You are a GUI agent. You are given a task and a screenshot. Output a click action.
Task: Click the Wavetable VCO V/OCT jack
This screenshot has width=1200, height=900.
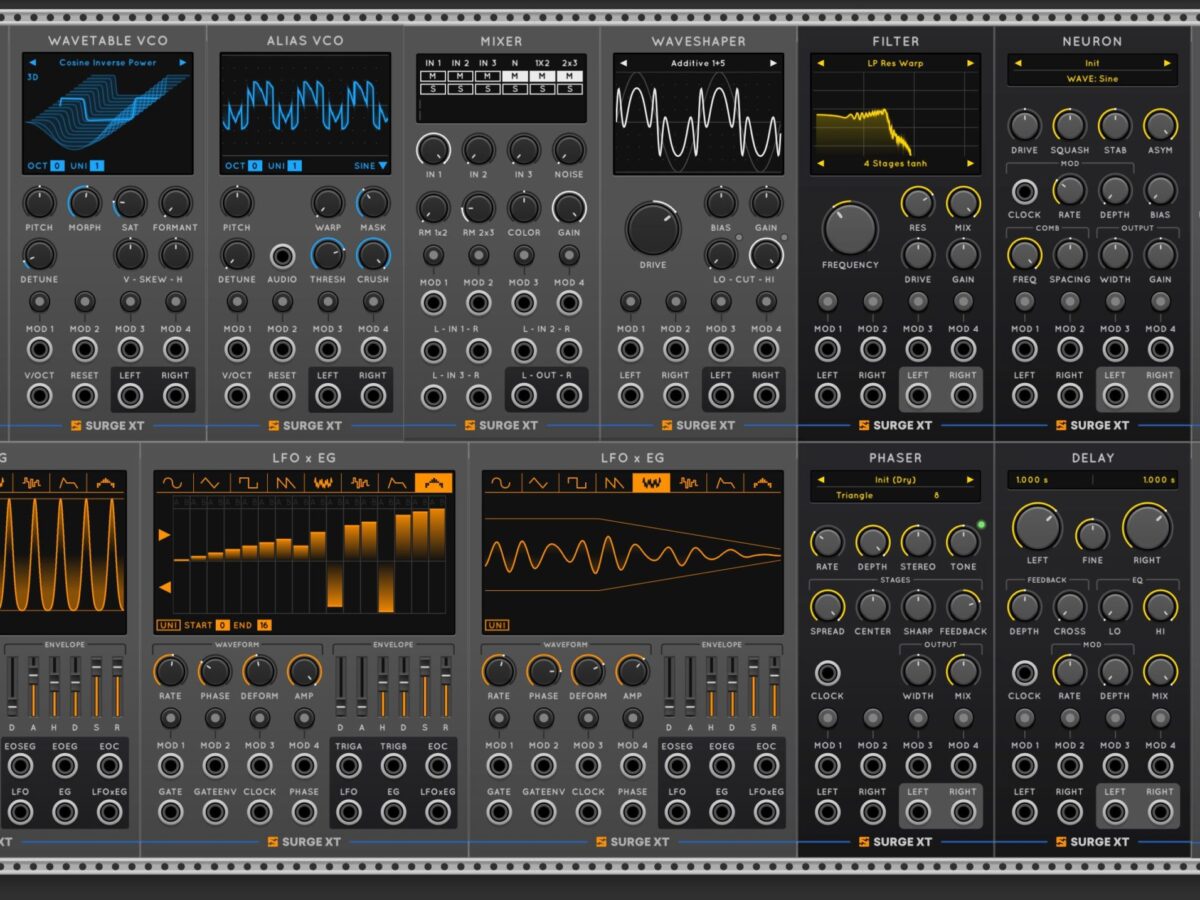coord(39,396)
